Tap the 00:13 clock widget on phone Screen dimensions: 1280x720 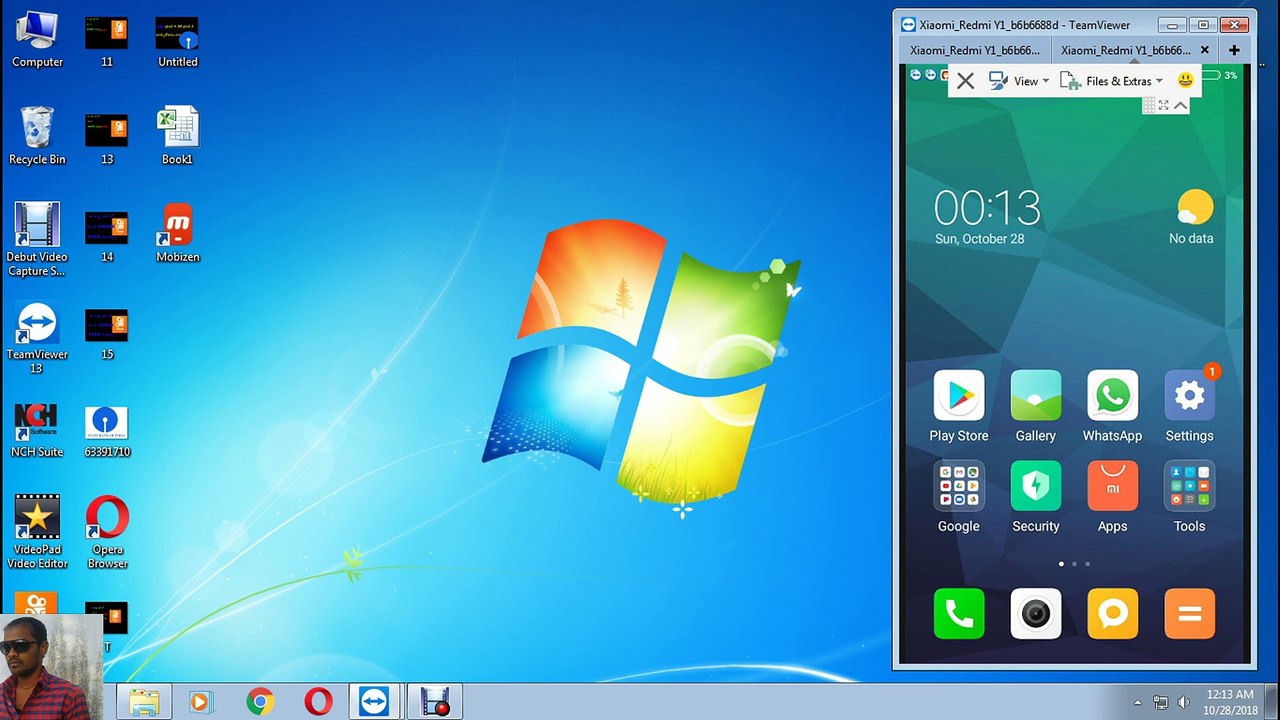click(x=987, y=208)
